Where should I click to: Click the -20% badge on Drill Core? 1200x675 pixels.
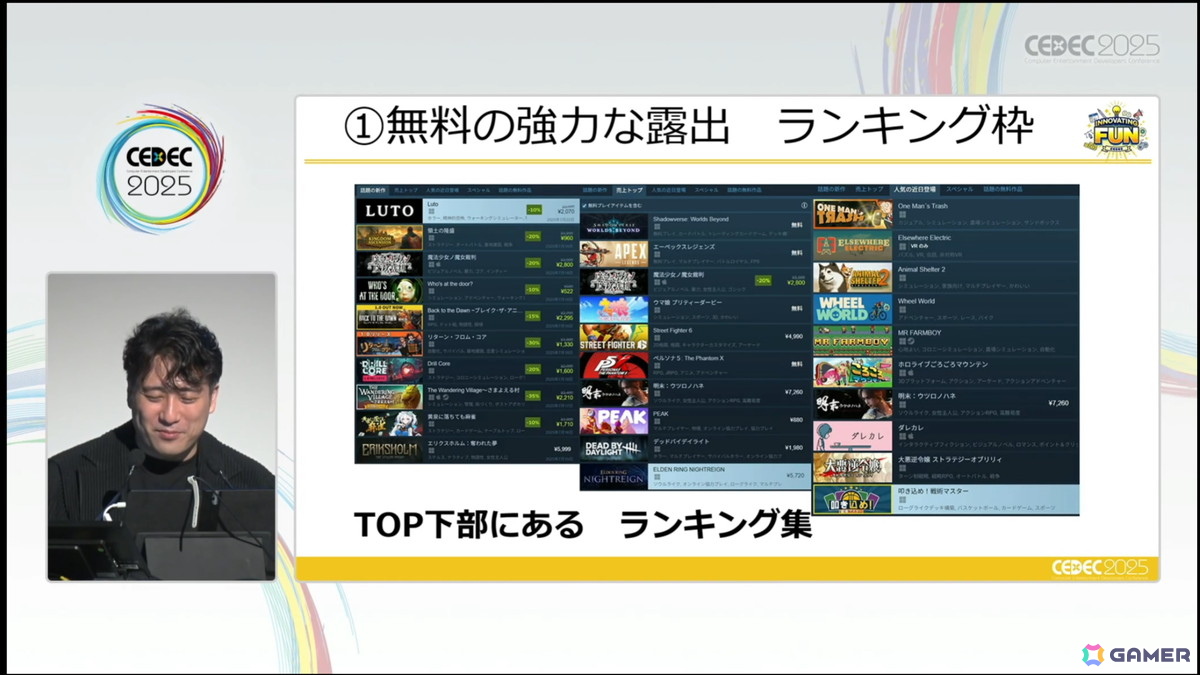(x=534, y=370)
